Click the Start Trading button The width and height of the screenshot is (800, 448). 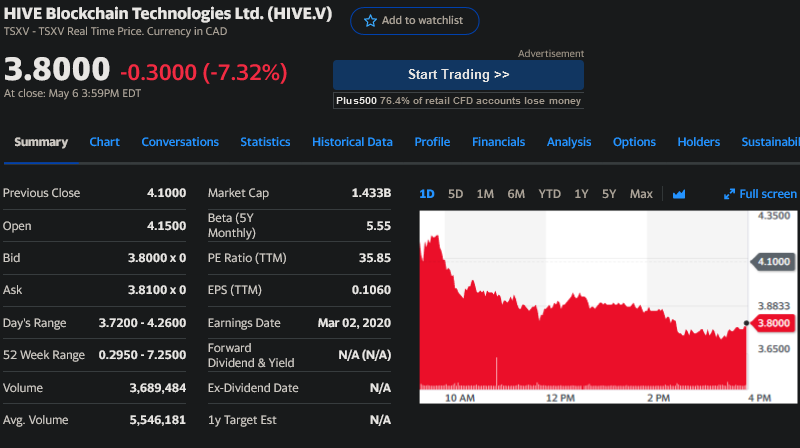[458, 75]
